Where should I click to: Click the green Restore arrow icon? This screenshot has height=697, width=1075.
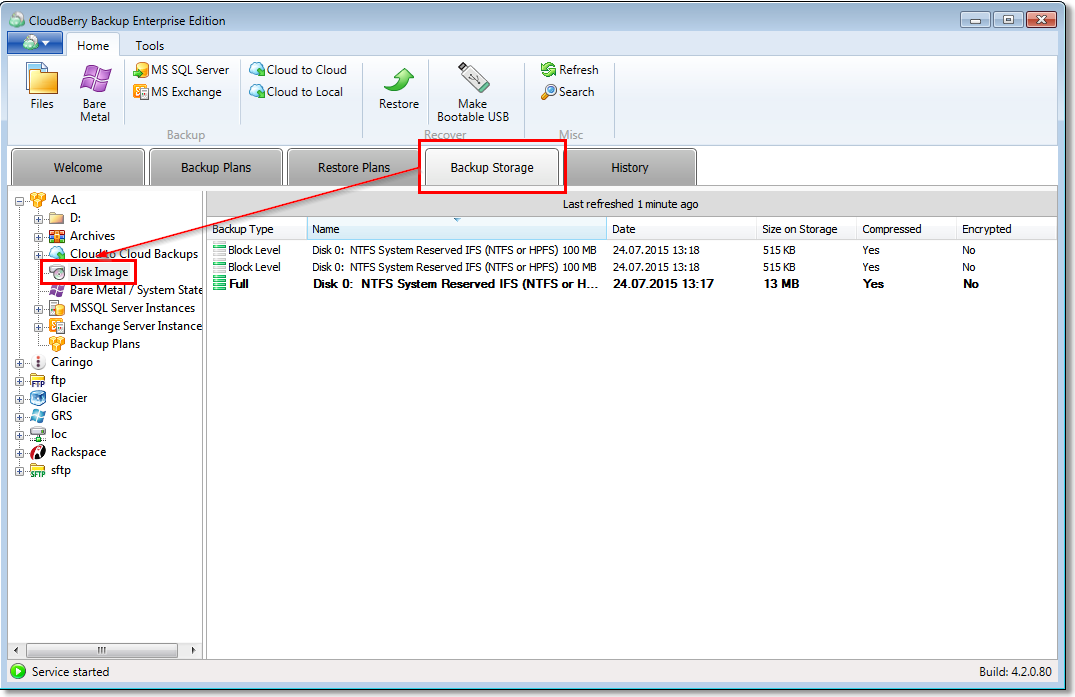(399, 80)
